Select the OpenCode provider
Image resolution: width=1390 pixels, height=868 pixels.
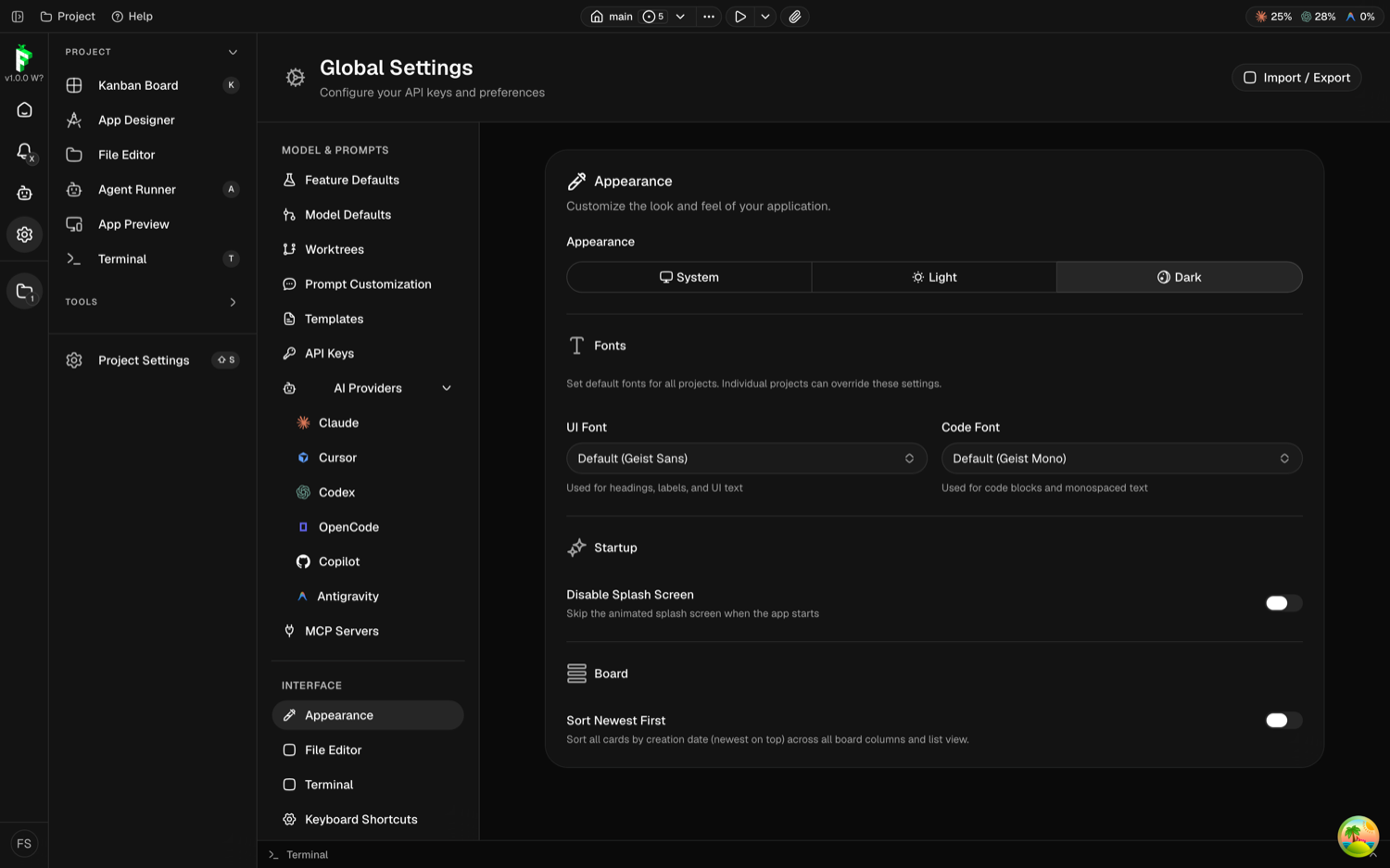tap(374, 528)
